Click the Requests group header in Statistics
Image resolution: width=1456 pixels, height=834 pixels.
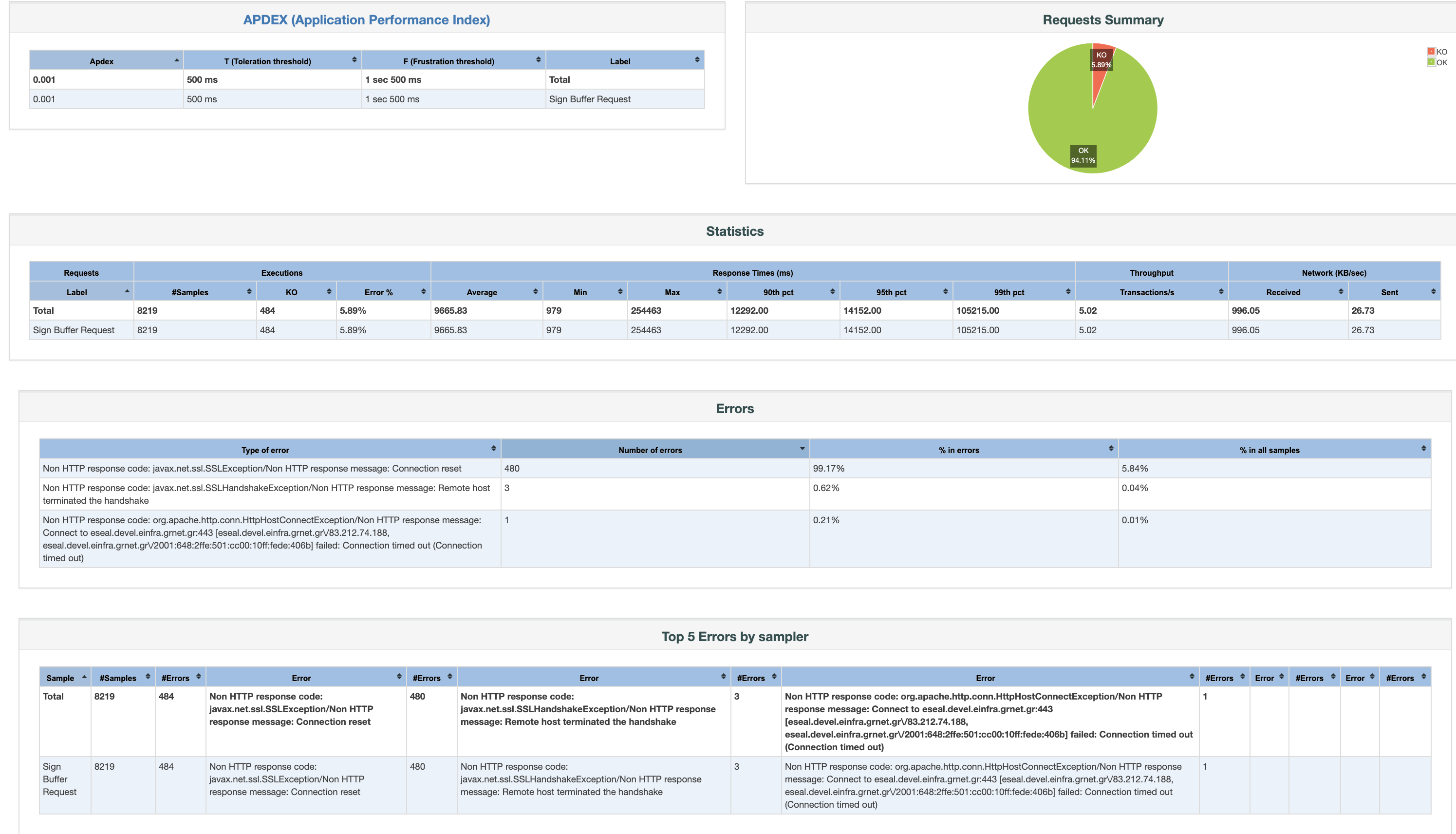click(x=81, y=273)
